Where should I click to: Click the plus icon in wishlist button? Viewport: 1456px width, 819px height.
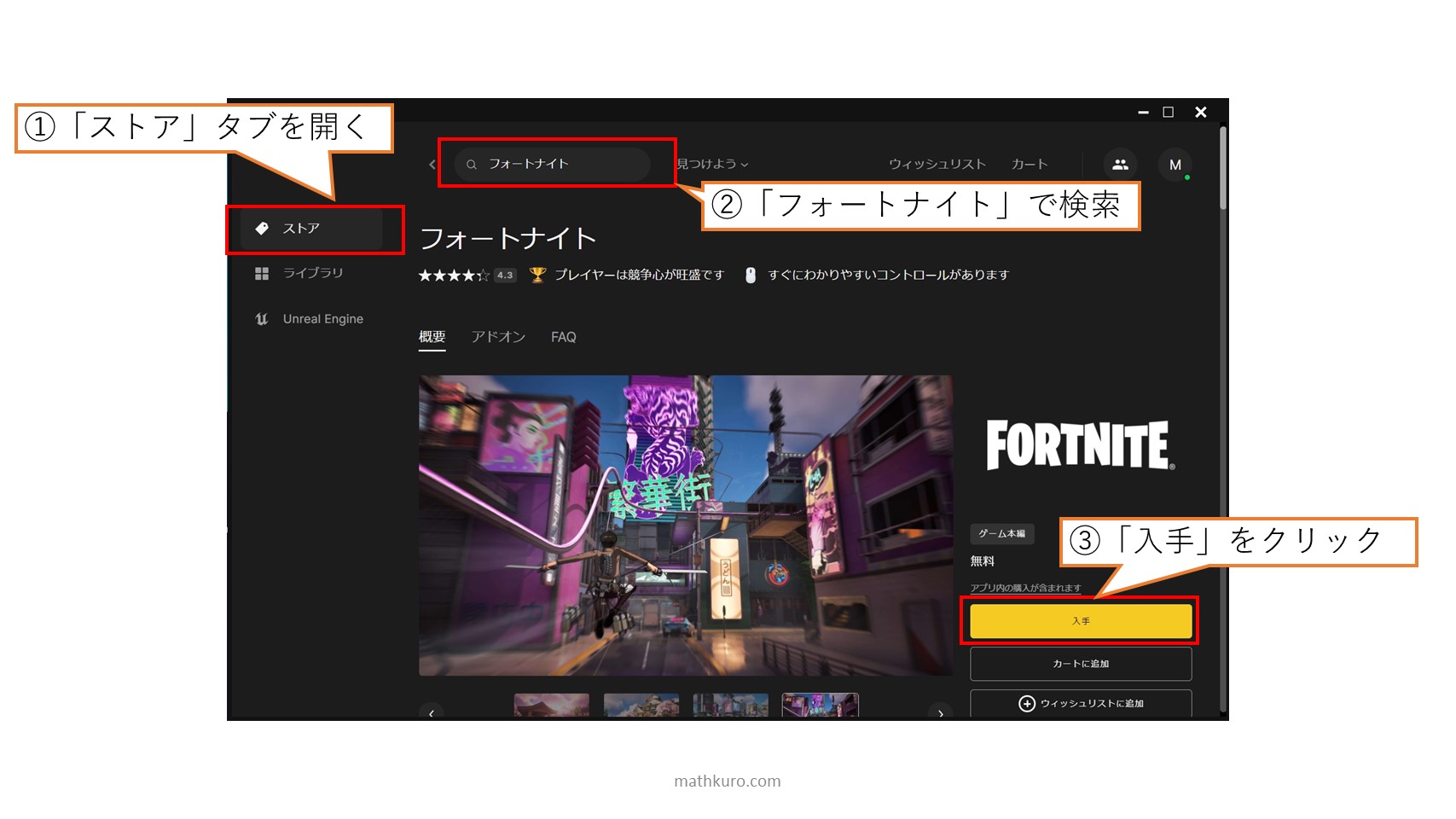pyautogui.click(x=1027, y=703)
